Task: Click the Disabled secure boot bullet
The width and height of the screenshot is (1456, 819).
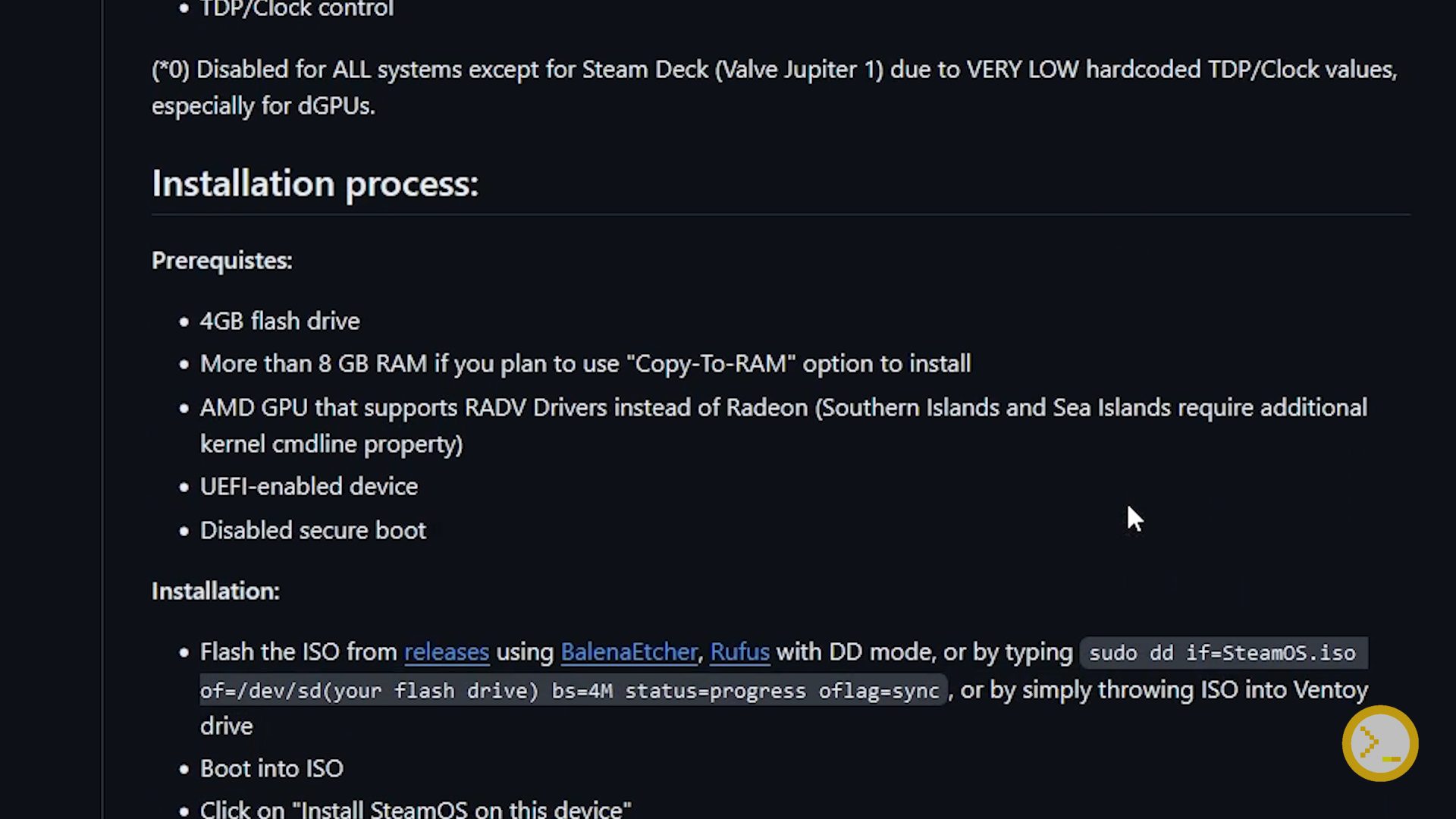Action: click(312, 530)
